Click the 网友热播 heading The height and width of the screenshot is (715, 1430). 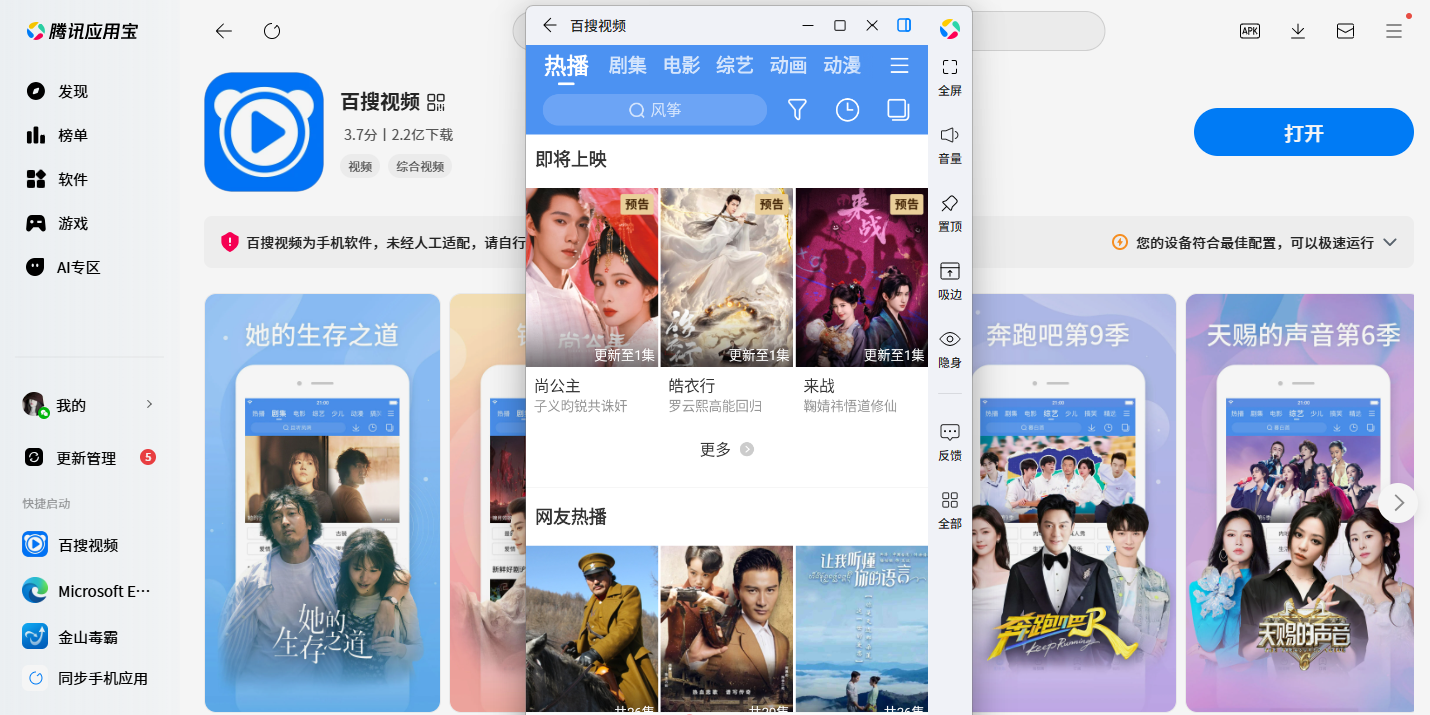[571, 517]
